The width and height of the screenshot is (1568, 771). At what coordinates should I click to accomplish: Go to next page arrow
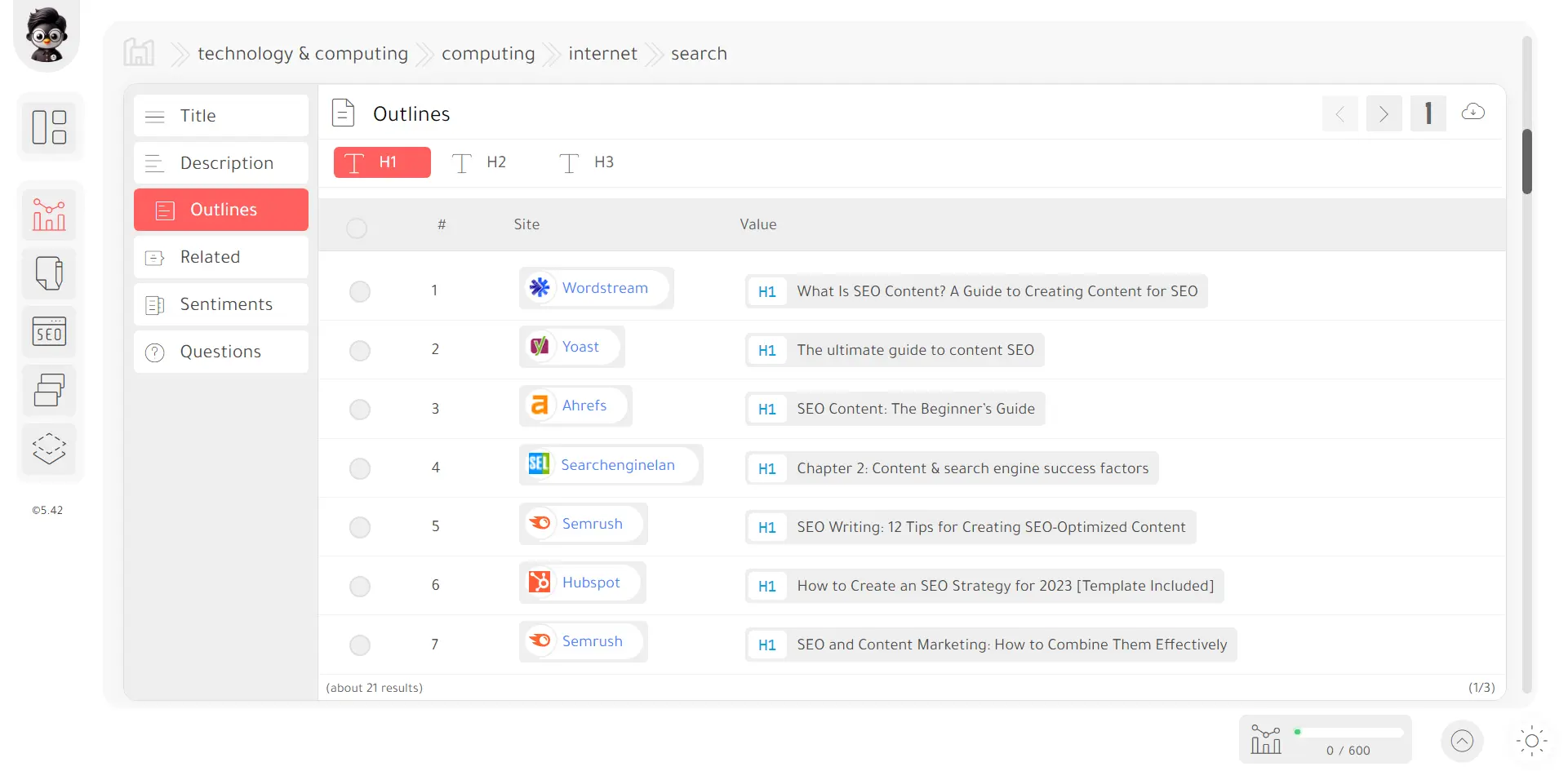pos(1384,113)
